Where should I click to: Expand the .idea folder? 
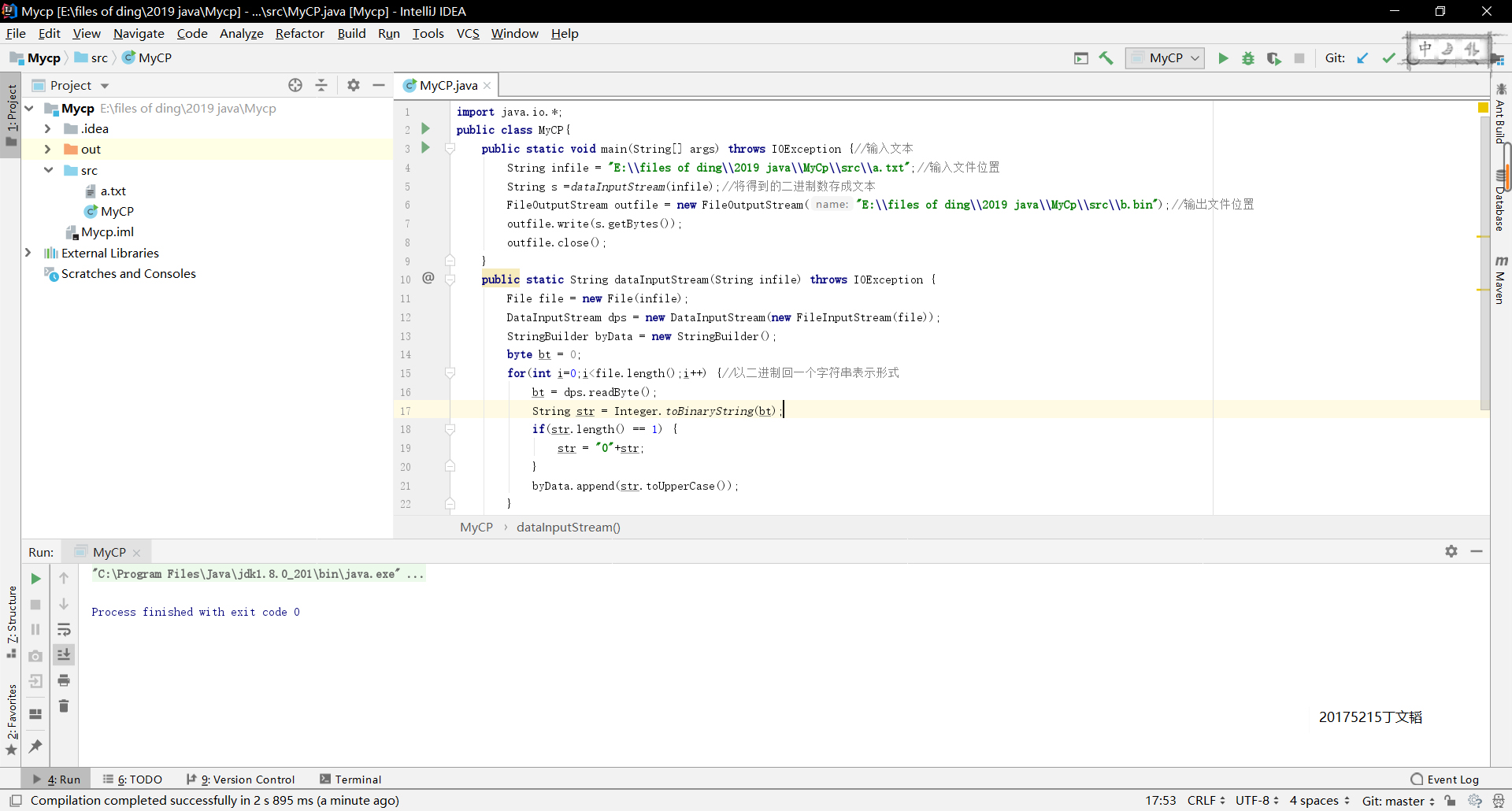[48, 128]
